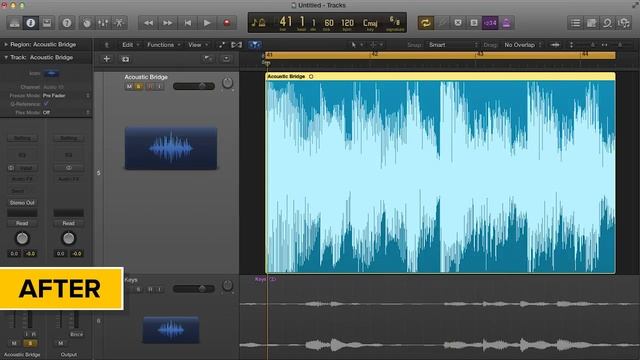Toggle the purple Metronome button
Viewport: 640px width, 360px height.
506,23
